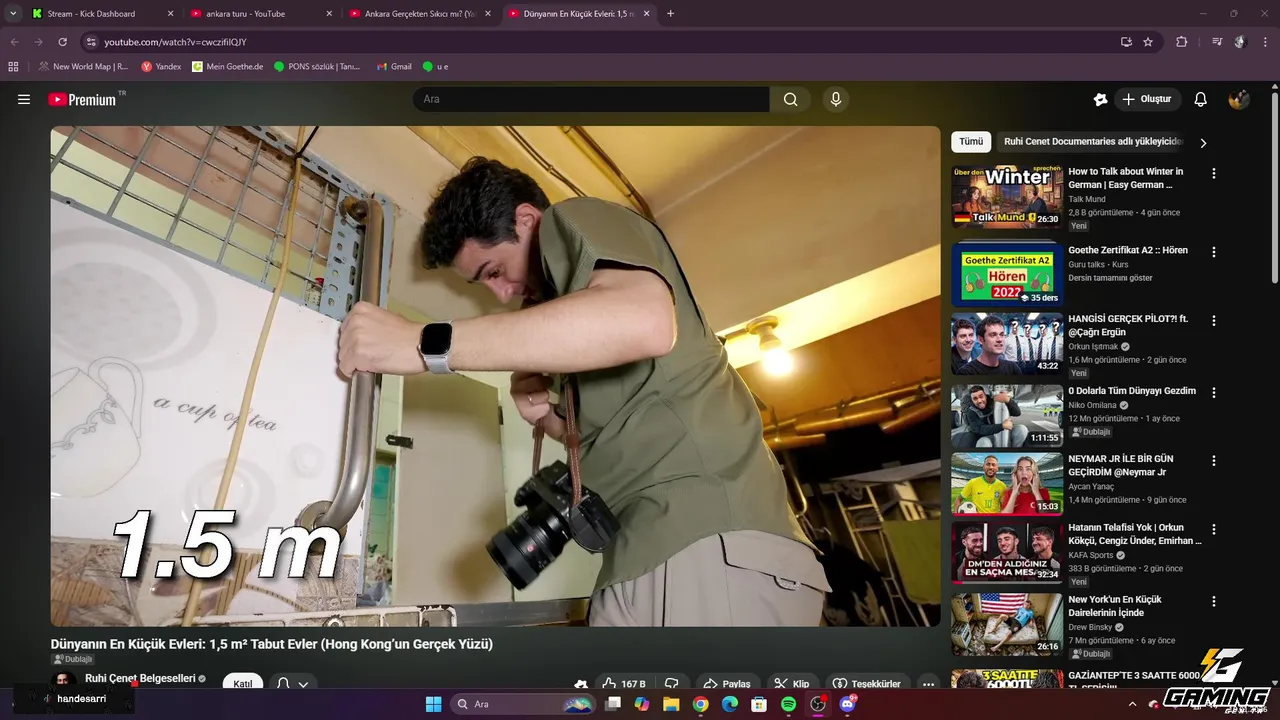Click the Klip clip button

click(x=791, y=683)
